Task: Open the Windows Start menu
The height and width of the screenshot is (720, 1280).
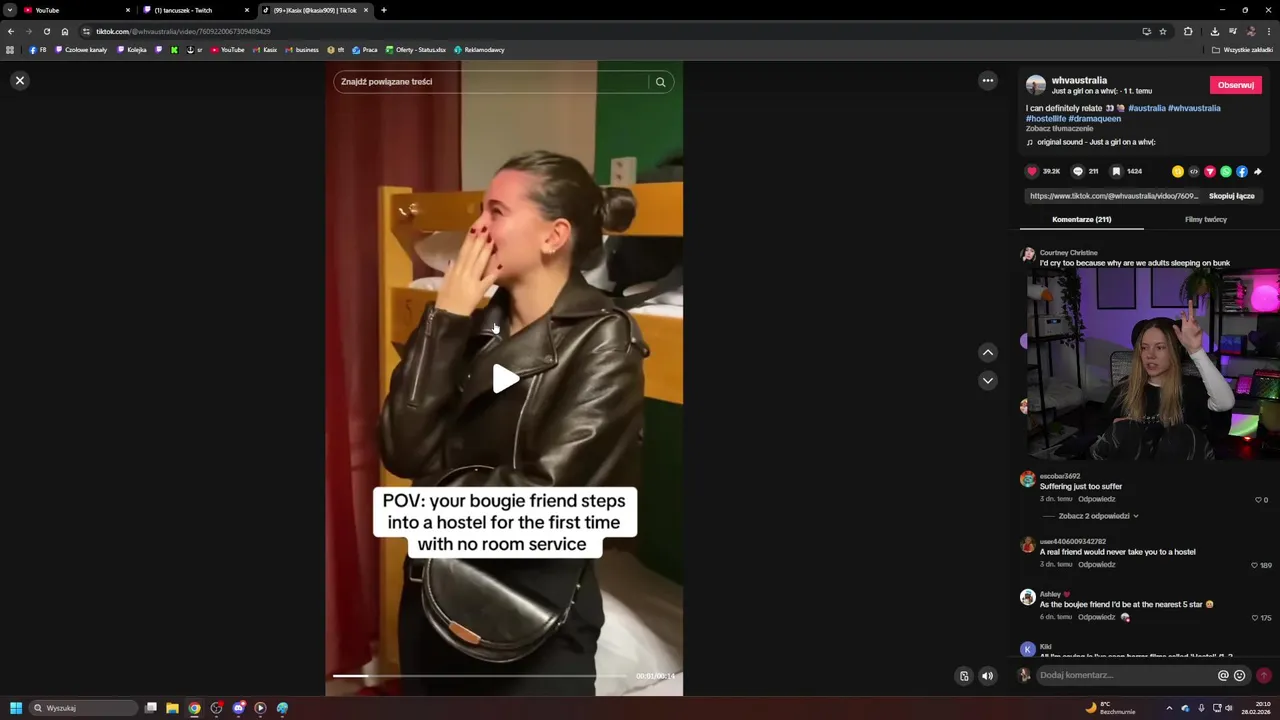Action: coord(16,708)
